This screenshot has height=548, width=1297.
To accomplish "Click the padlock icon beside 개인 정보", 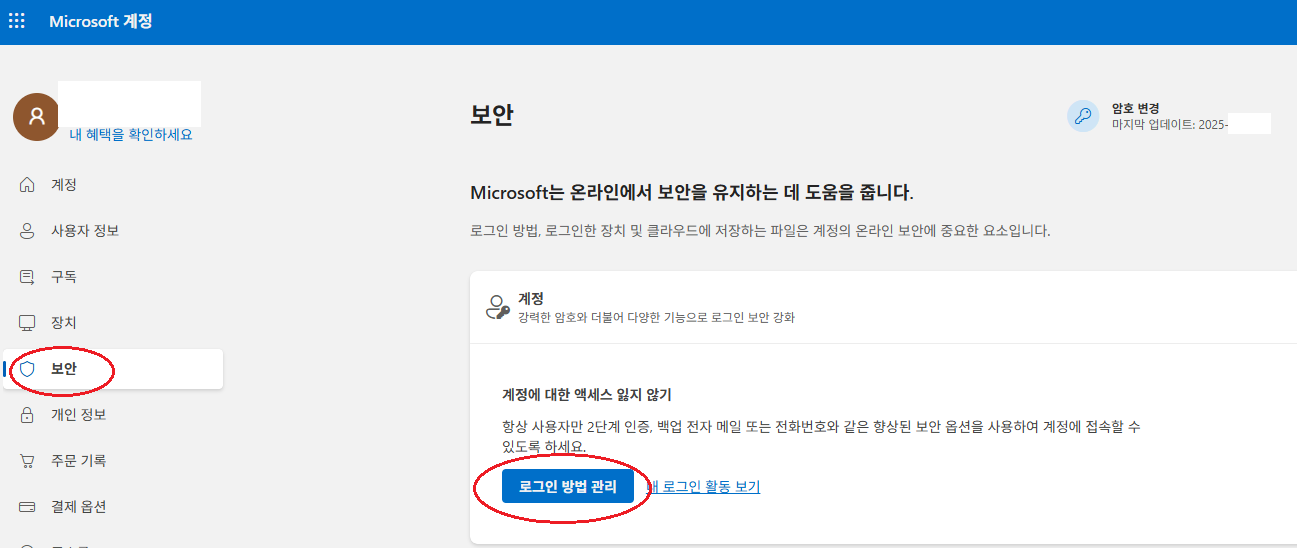I will click(x=27, y=415).
